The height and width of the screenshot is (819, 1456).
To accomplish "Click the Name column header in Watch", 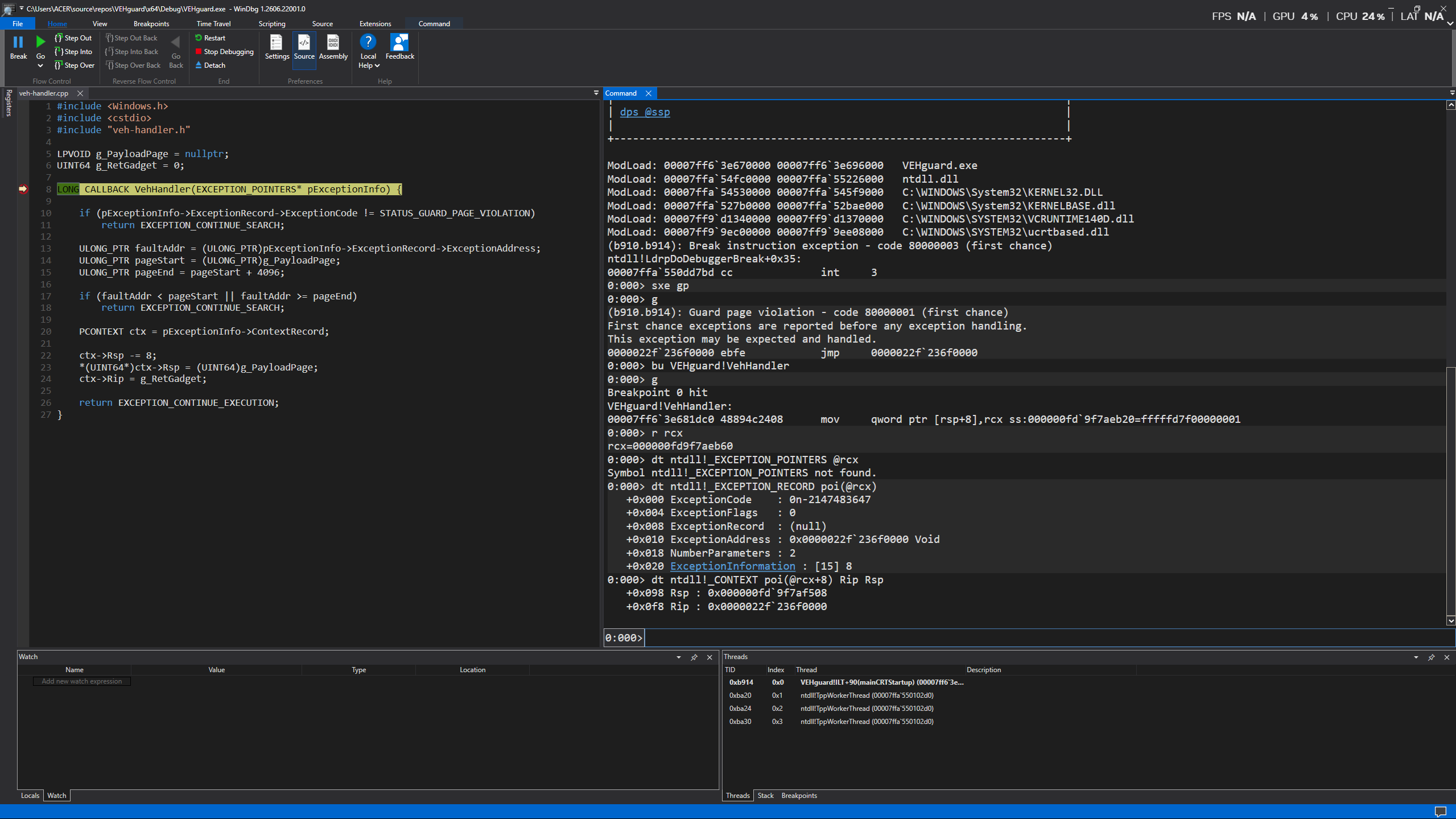I will click(x=75, y=670).
